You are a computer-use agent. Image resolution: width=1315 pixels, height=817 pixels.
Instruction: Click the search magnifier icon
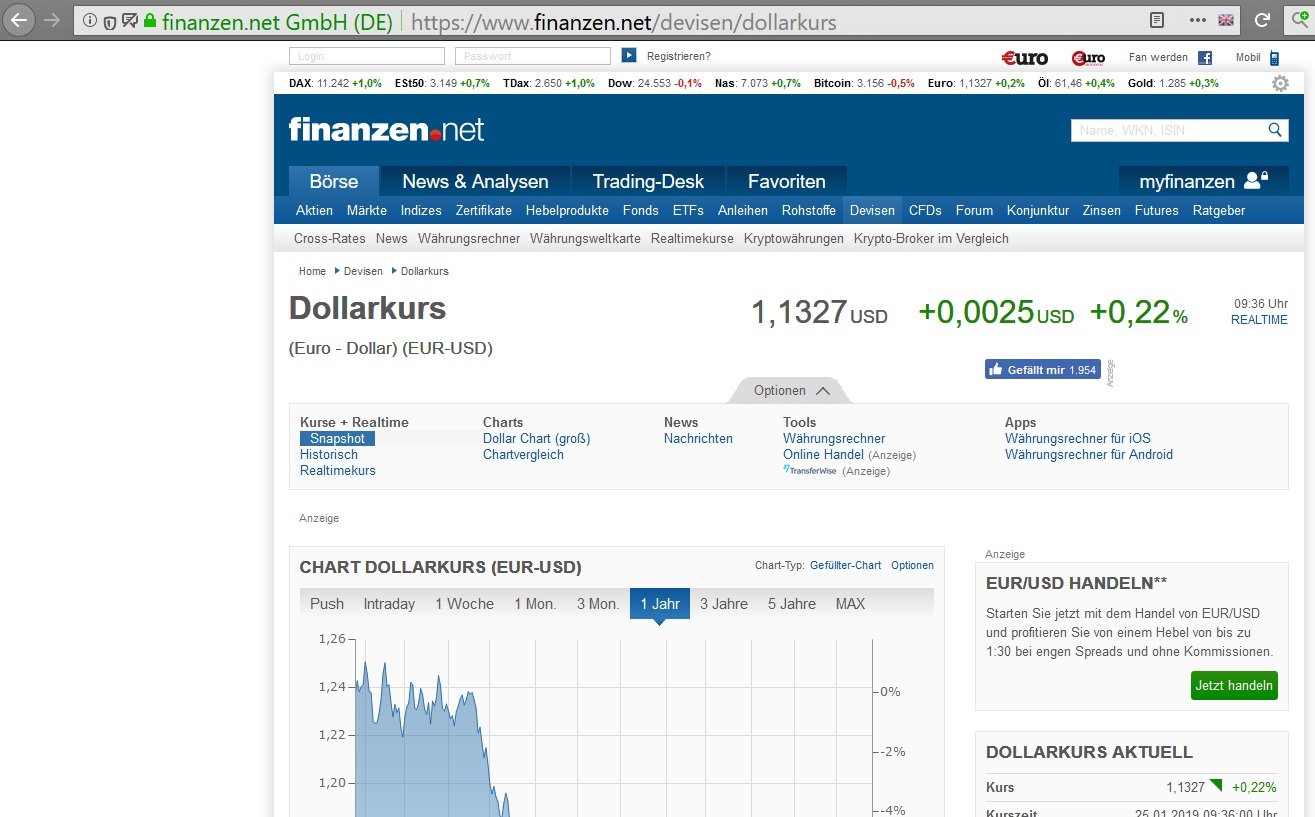pyautogui.click(x=1275, y=130)
